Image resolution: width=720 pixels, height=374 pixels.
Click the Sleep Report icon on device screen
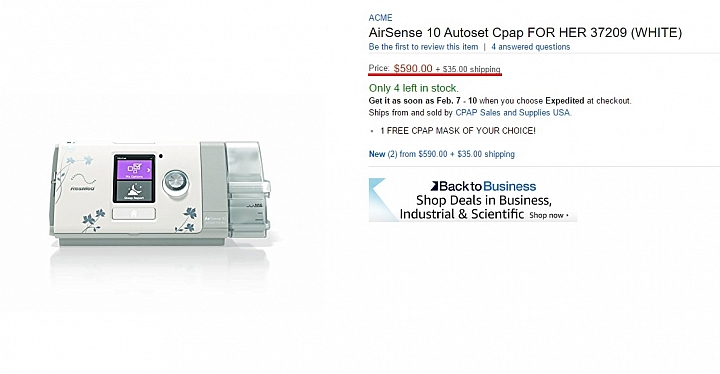(134, 191)
